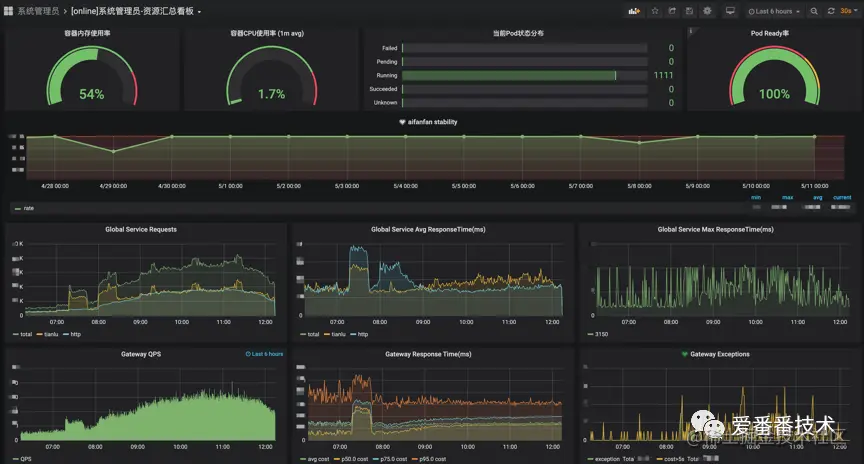Zoom out the time range with the magnifier icon
864x464 pixels.
tap(814, 11)
